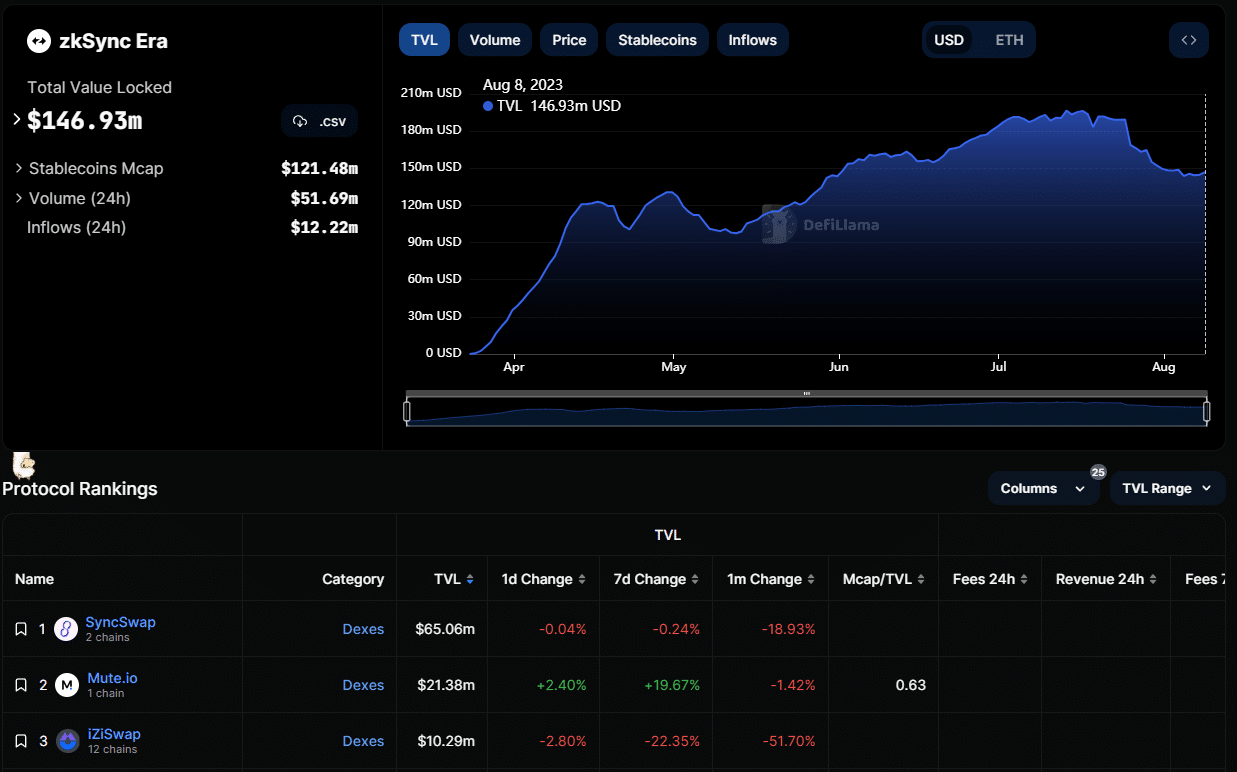This screenshot has height=772, width=1237.
Task: Toggle the TVL chart metric
Action: [424, 40]
